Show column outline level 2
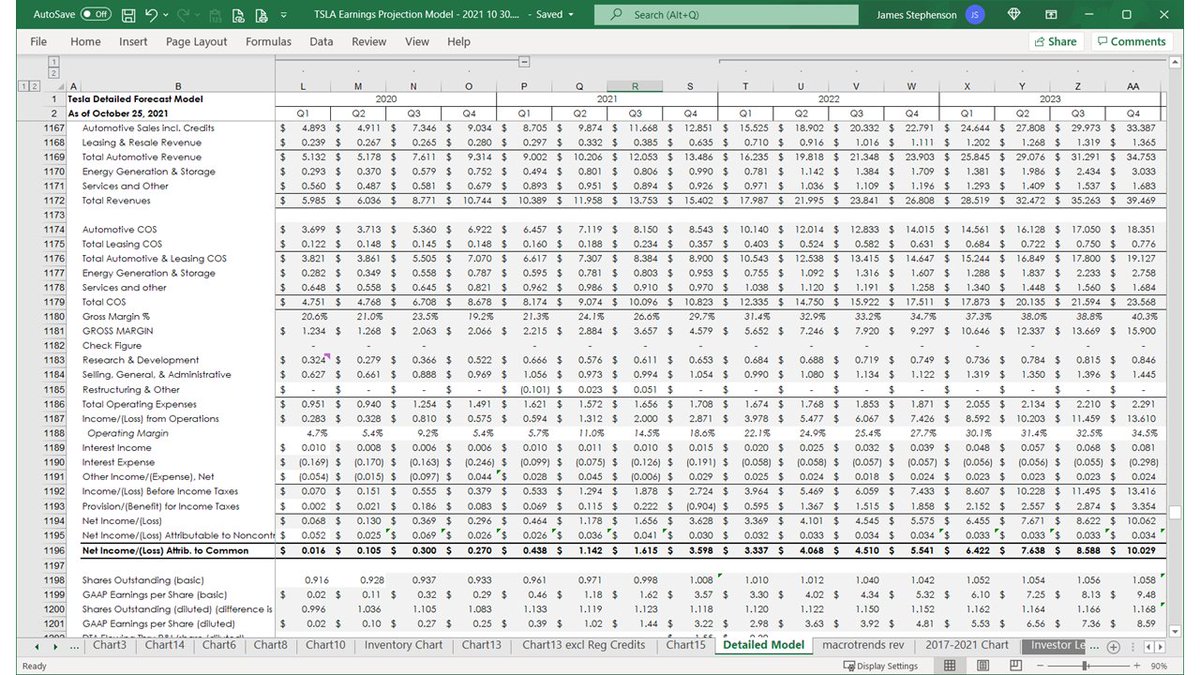Viewport: 1200px width, 675px height. coord(52,73)
